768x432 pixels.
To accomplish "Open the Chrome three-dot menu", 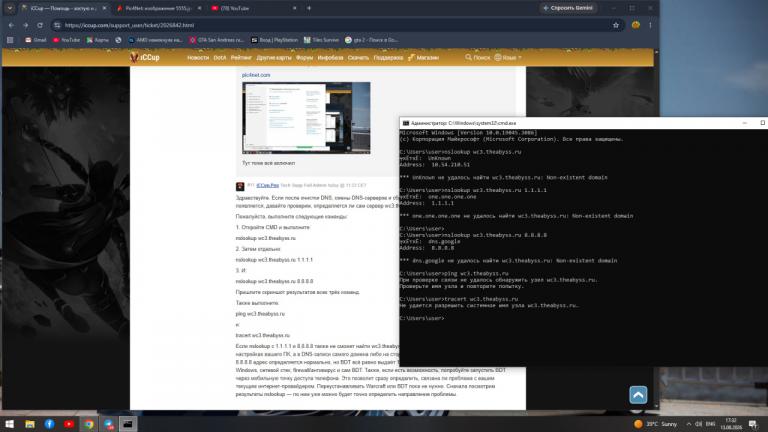I will 650,25.
